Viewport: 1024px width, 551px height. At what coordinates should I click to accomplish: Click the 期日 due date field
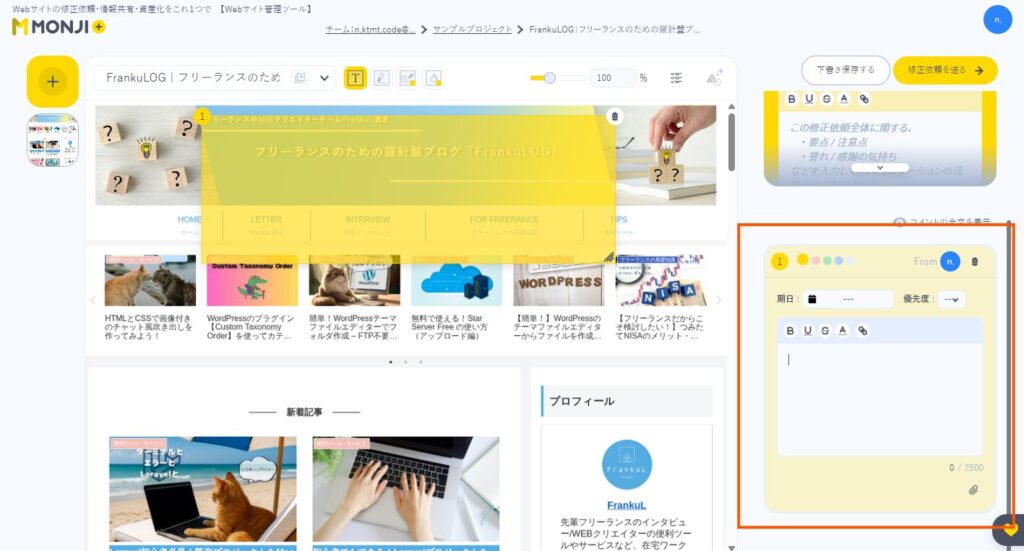click(848, 299)
